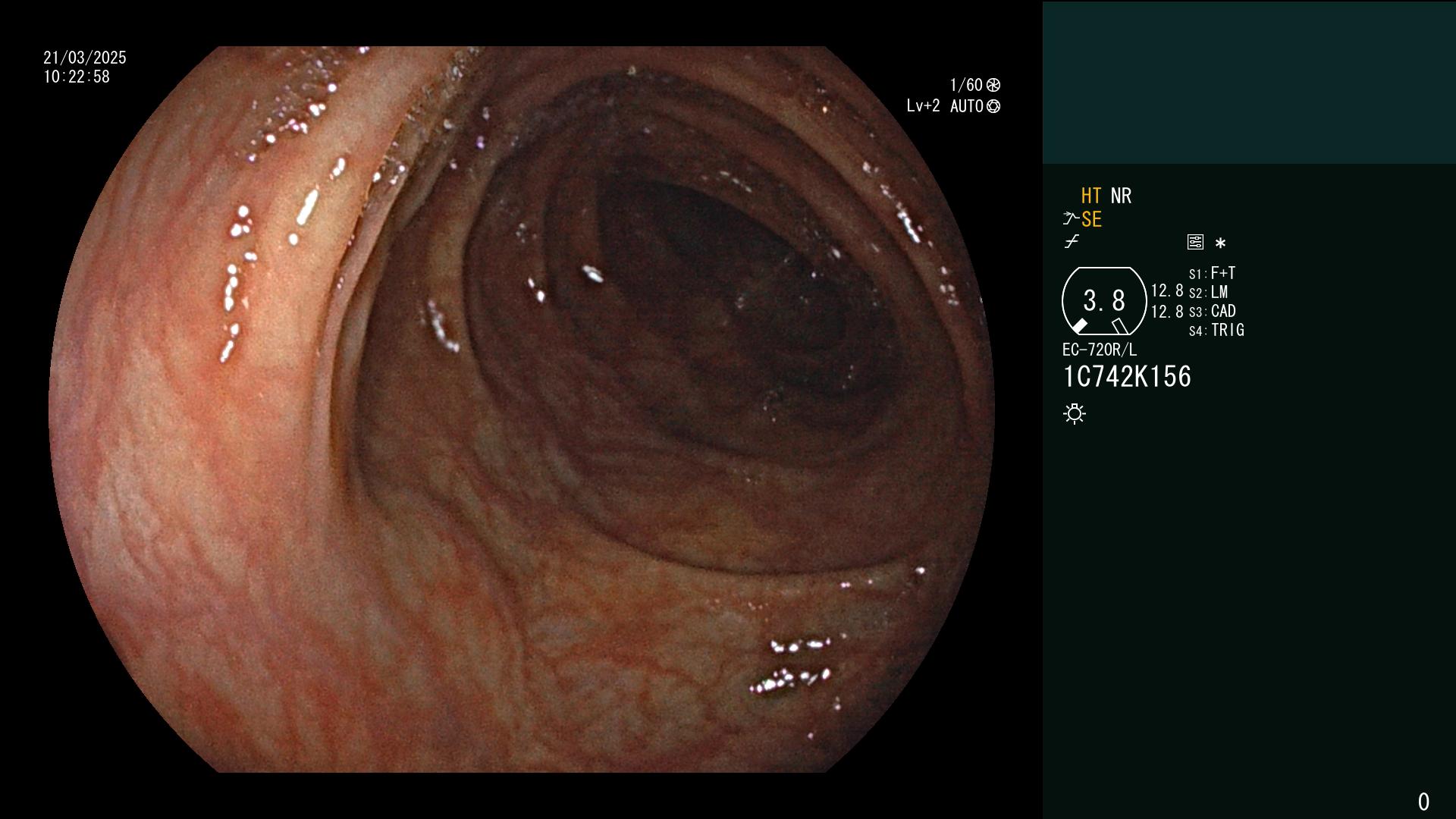1456x819 pixels.
Task: Click the asterisk indicator icon
Action: [1220, 243]
